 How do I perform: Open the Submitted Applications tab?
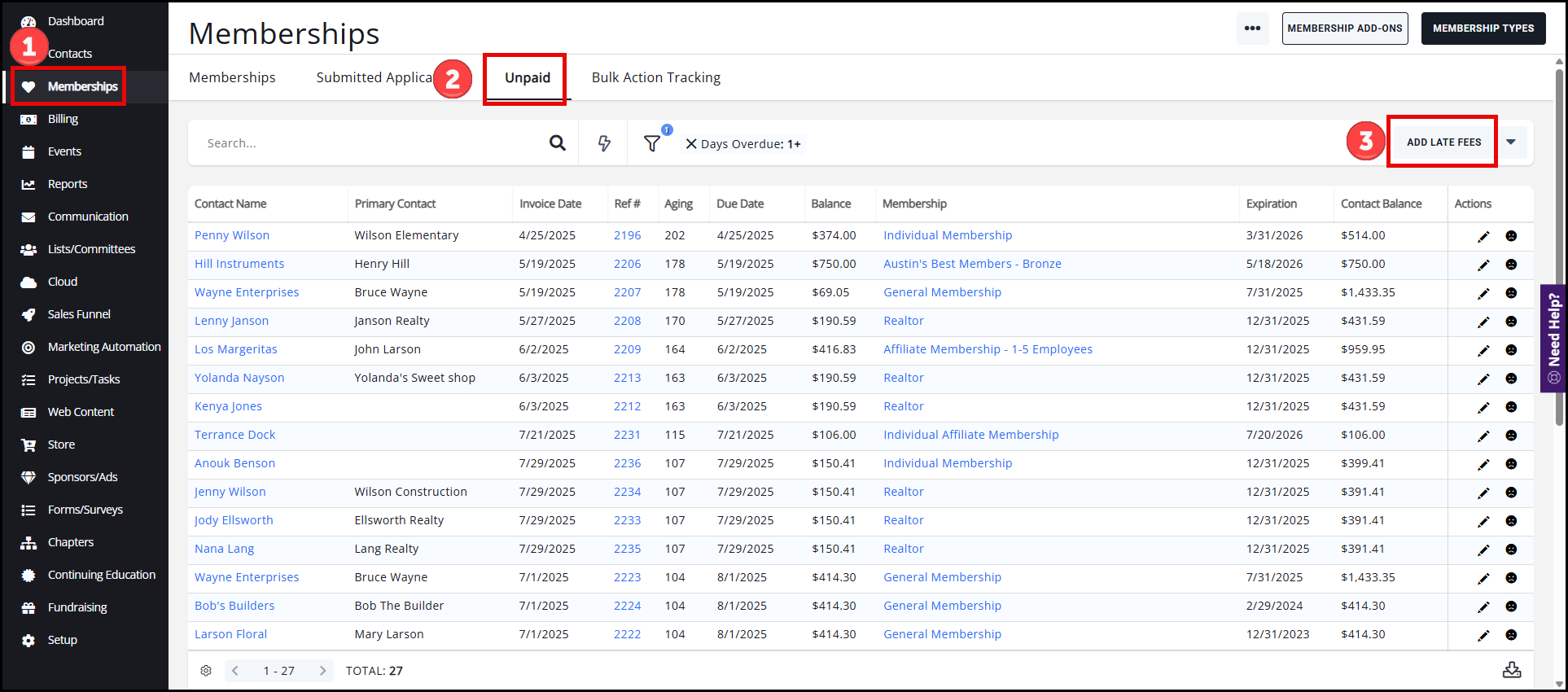click(374, 77)
